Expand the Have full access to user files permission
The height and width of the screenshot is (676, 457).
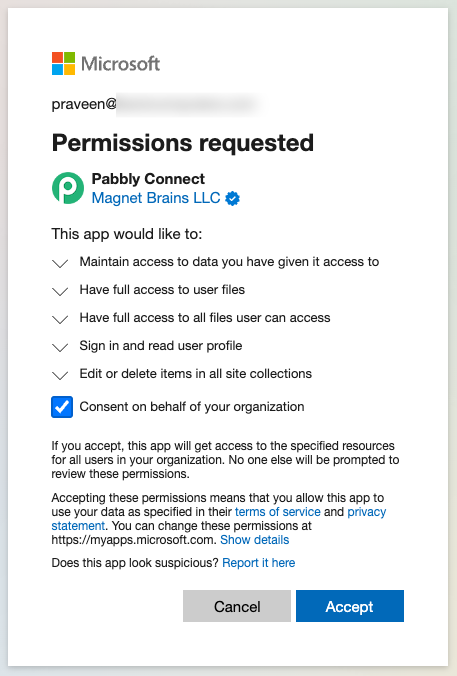pyautogui.click(x=60, y=291)
